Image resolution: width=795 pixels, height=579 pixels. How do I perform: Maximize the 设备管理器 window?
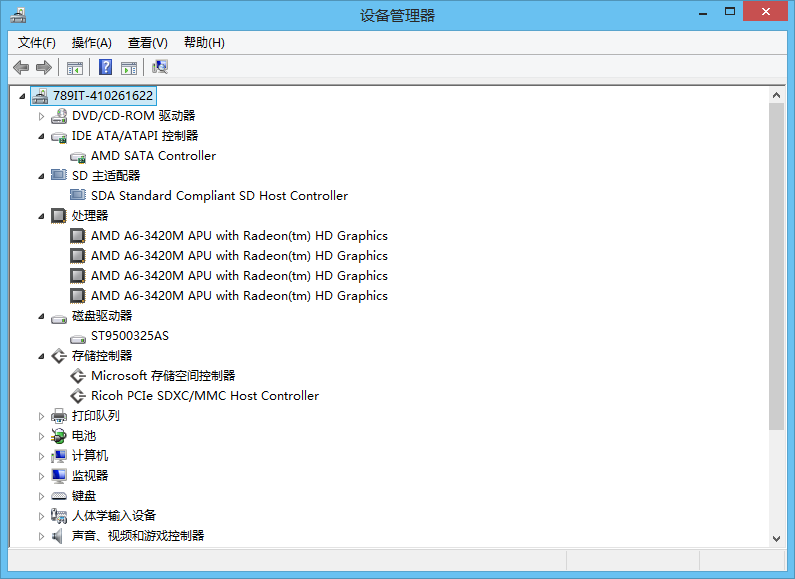tap(730, 11)
